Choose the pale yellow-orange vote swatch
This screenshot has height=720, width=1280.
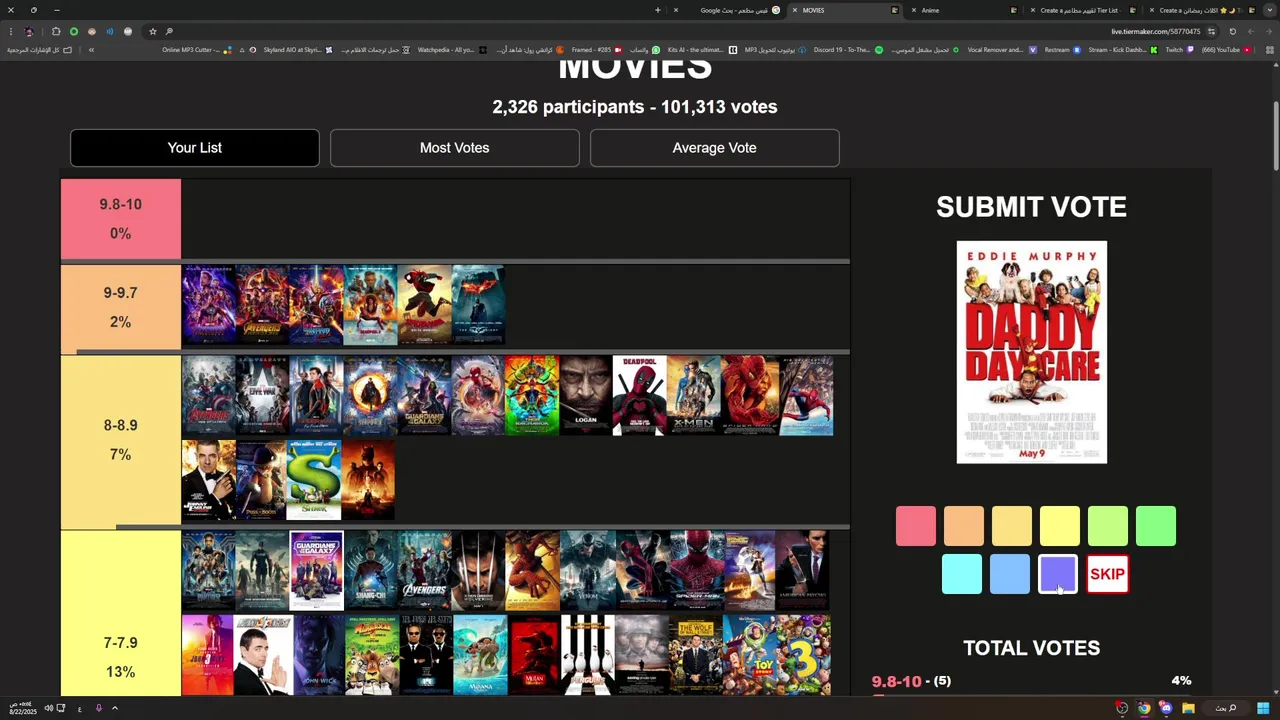point(1012,526)
